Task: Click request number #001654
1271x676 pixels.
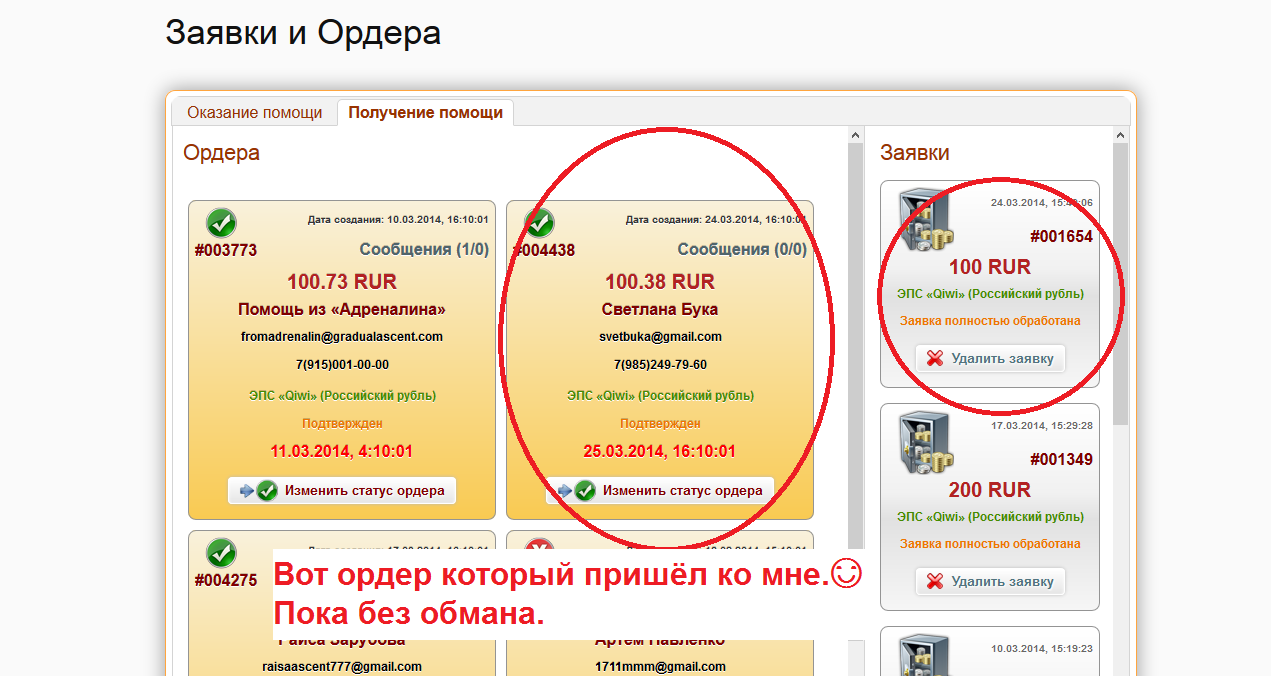Action: 1061,237
